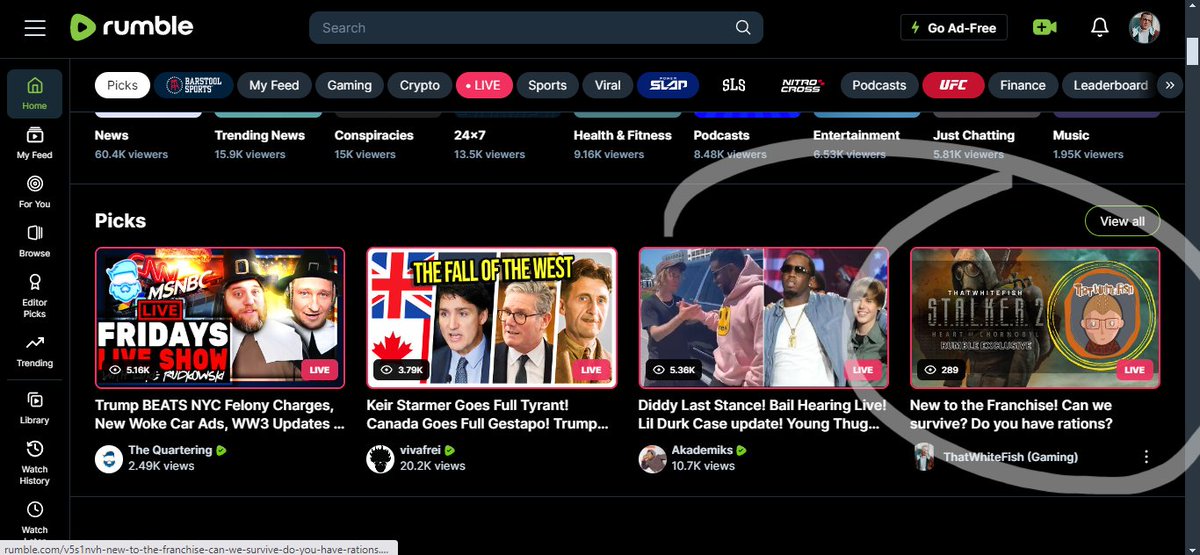Select the LIVE chip
This screenshot has height=555, width=1200.
[x=483, y=85]
